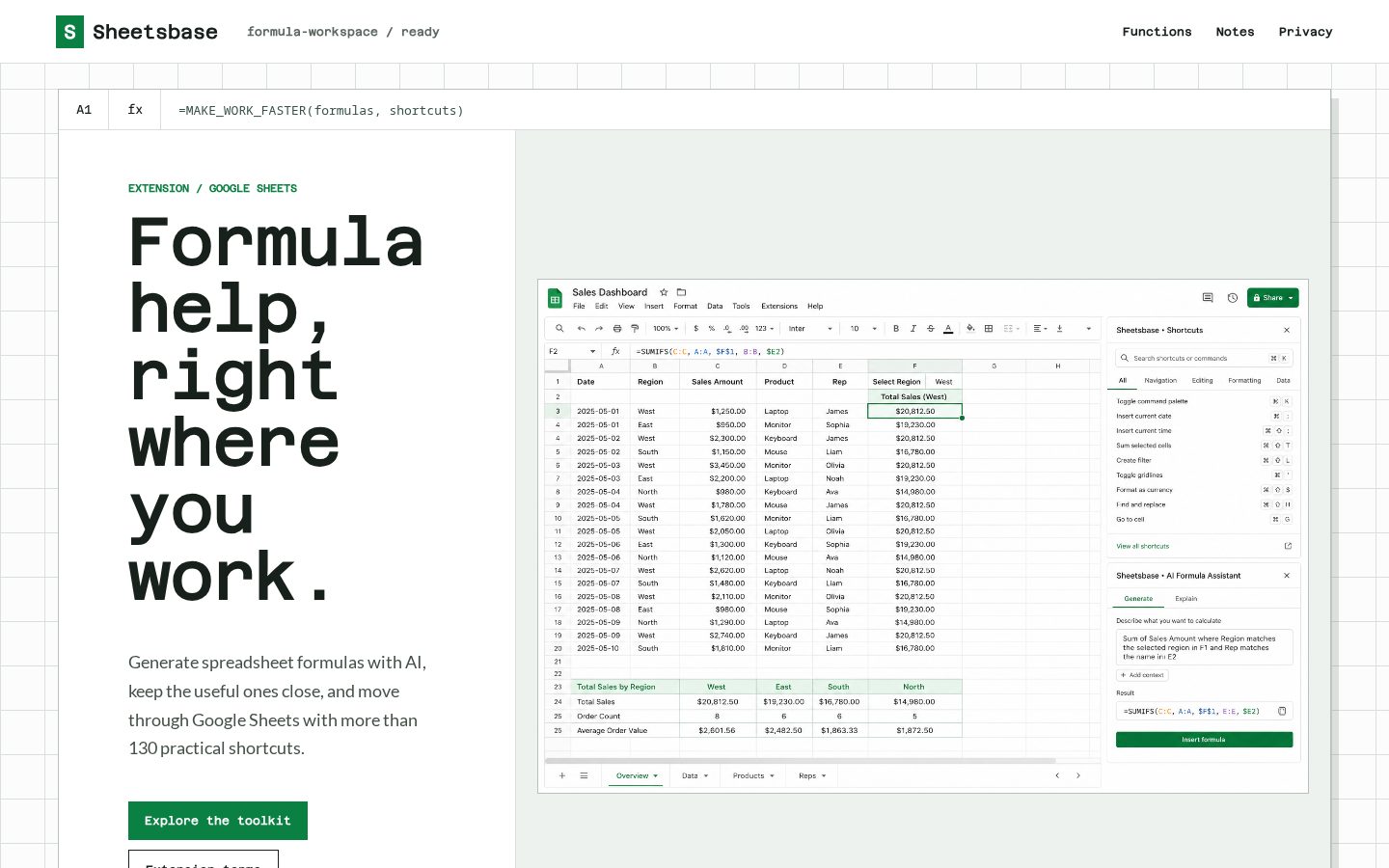Click the Add context button
The height and width of the screenshot is (868, 1389).
1142,675
